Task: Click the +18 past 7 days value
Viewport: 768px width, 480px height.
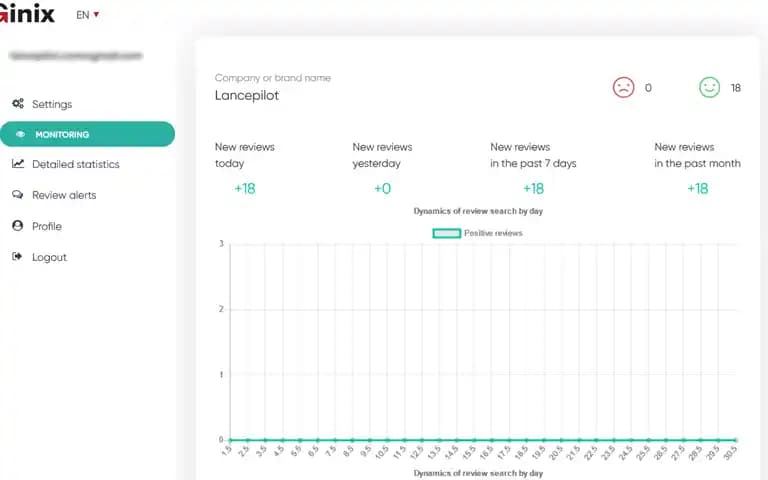Action: tap(533, 189)
